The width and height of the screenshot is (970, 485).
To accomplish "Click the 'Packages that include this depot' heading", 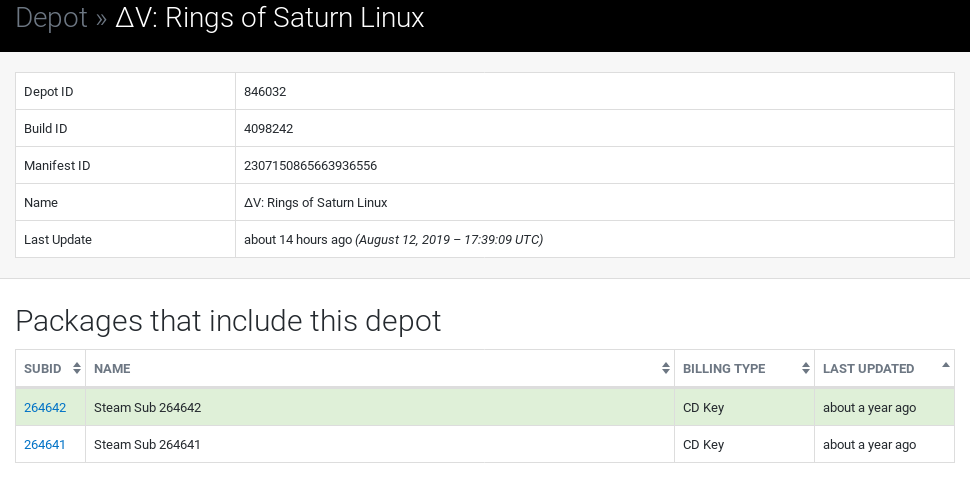I will click(228, 320).
